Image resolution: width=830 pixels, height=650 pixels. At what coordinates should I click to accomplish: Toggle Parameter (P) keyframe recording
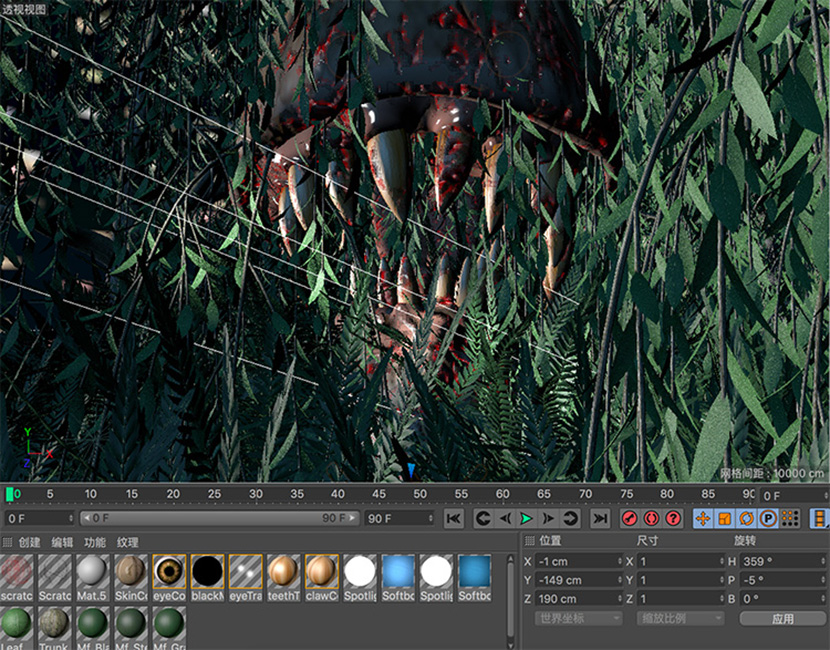(x=768, y=518)
